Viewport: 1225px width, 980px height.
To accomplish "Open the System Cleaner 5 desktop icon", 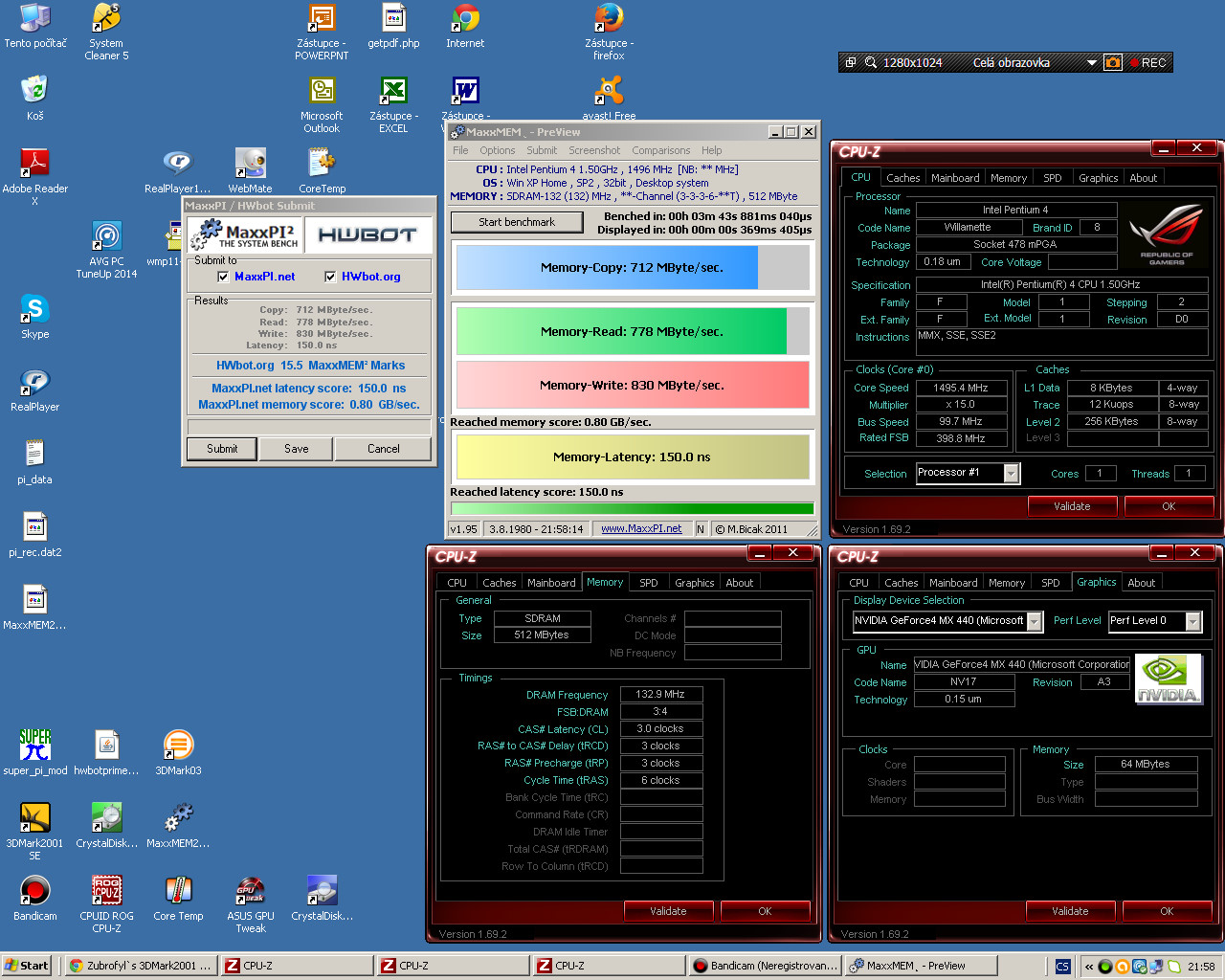I will pyautogui.click(x=106, y=18).
